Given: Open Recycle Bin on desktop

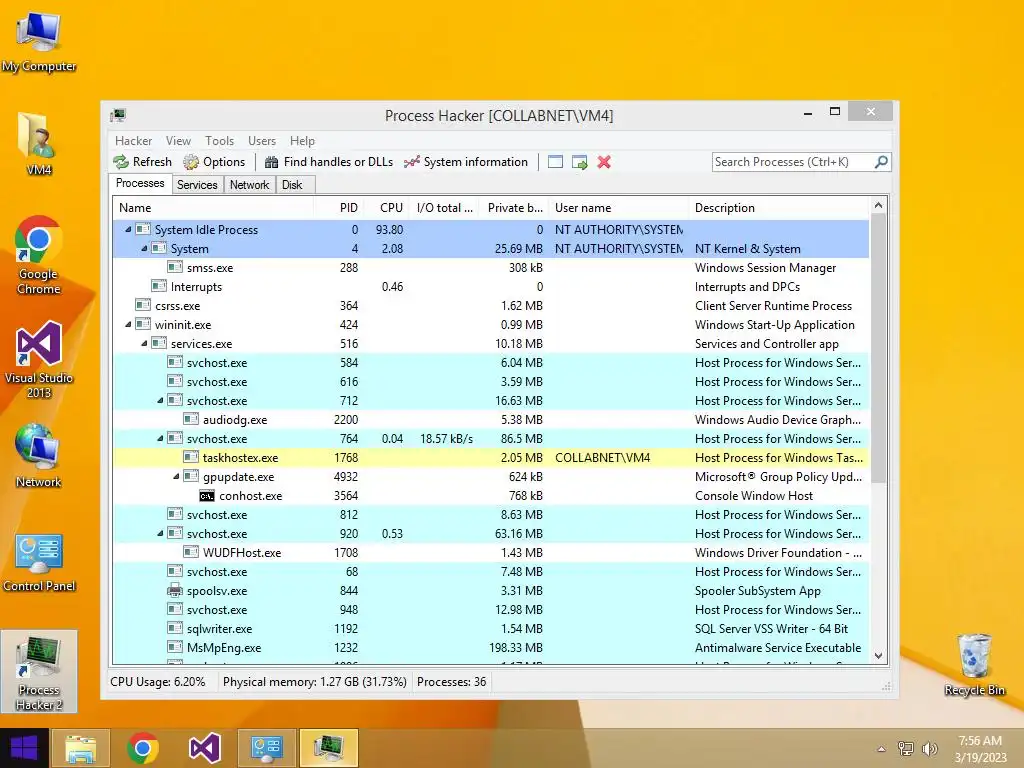Looking at the screenshot, I should [974, 664].
